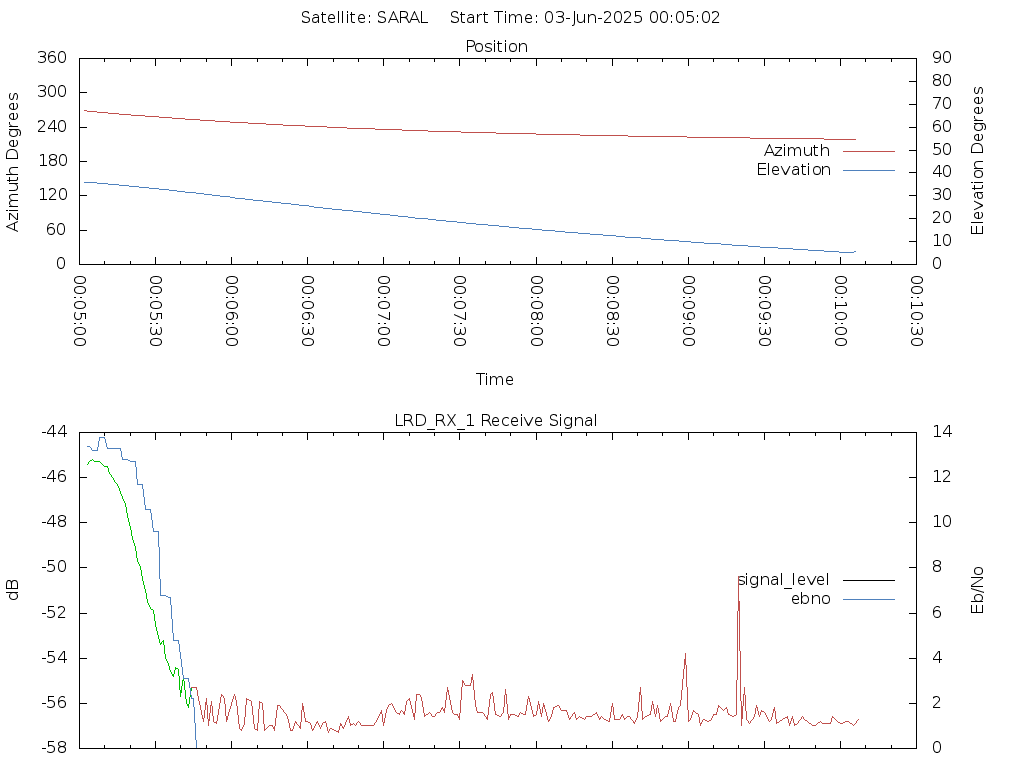
Task: Click the 00:05:30 time tick label
Action: coord(155,311)
